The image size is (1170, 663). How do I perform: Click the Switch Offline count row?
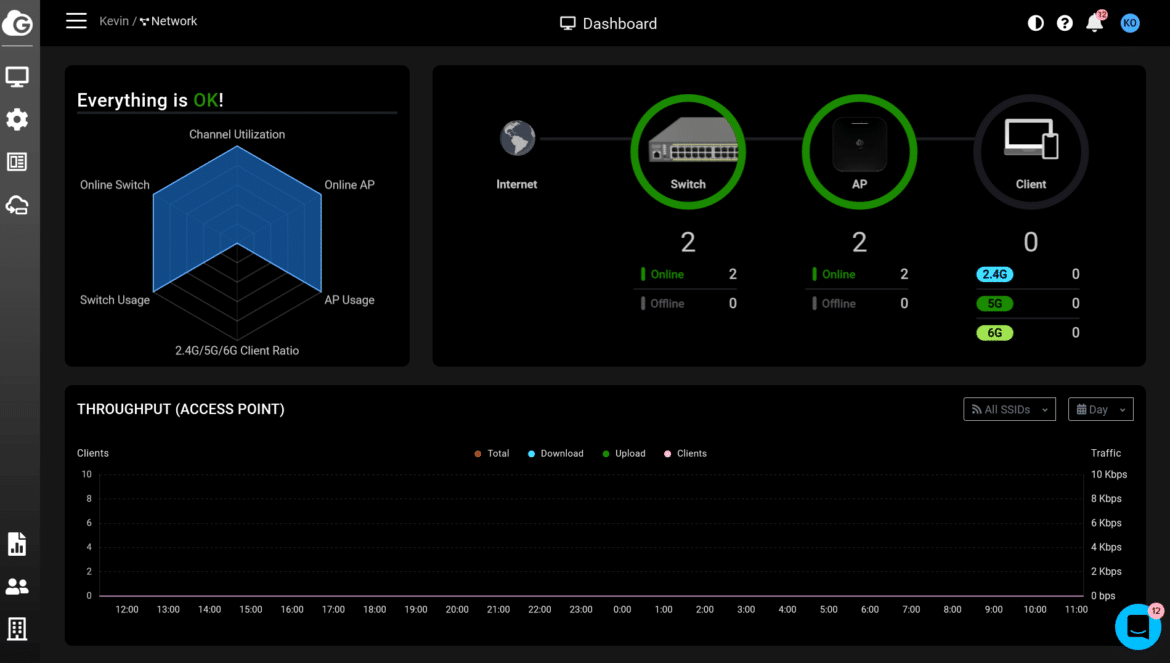click(x=688, y=304)
